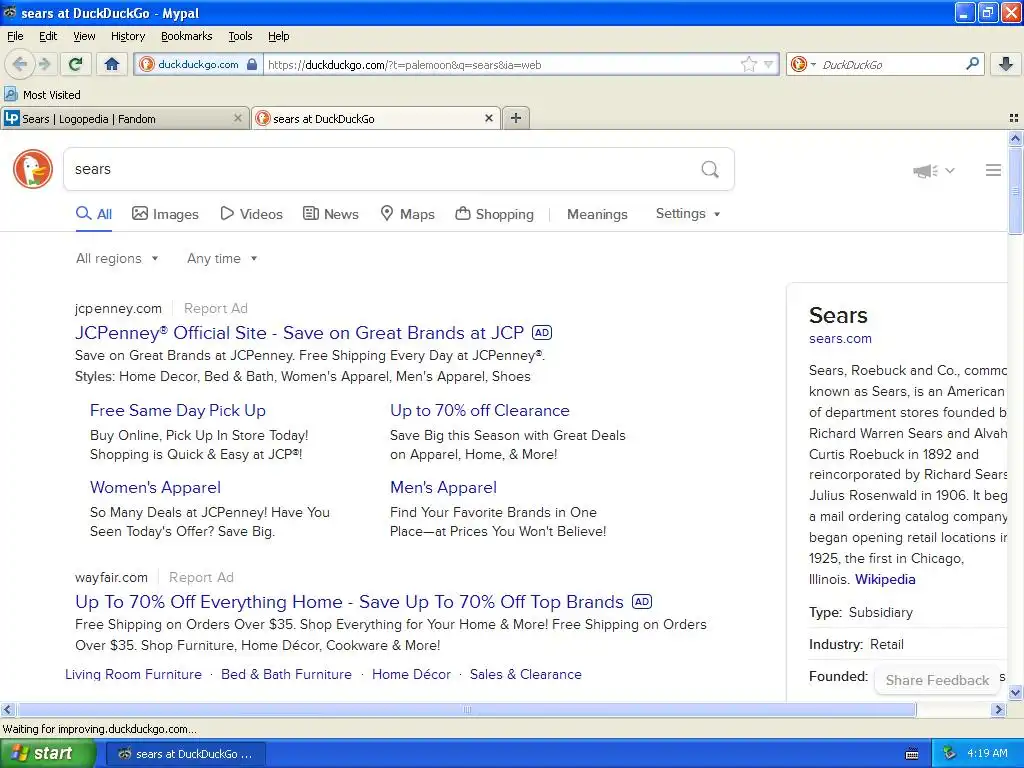
Task: Open the Windows Start button
Action: click(46, 754)
